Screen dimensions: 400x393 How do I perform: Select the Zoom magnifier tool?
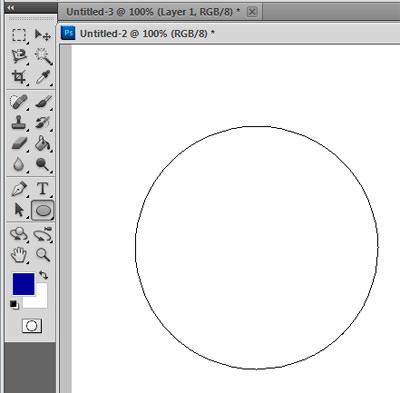43,255
